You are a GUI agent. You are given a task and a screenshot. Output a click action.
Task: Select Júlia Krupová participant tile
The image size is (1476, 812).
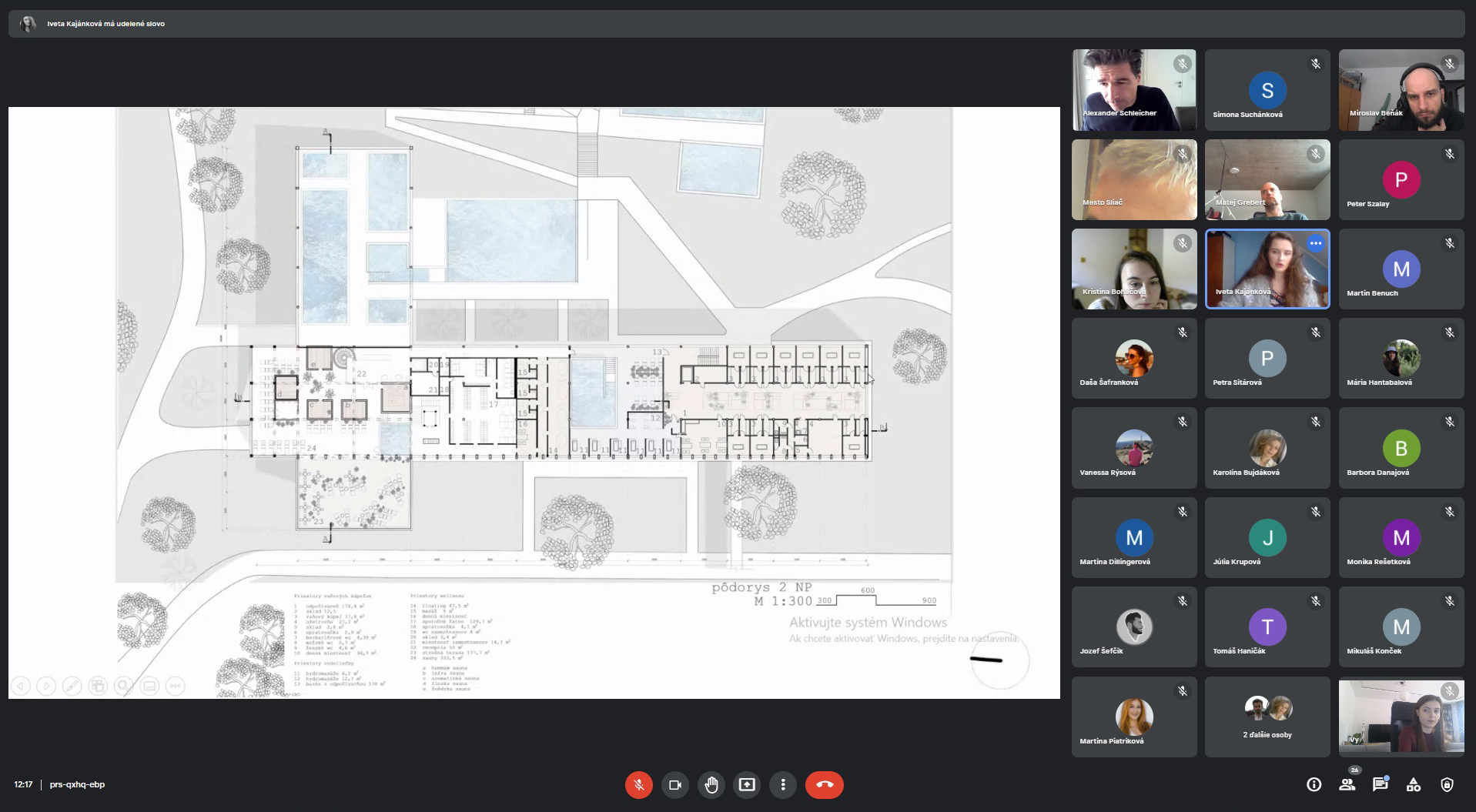coord(1267,537)
